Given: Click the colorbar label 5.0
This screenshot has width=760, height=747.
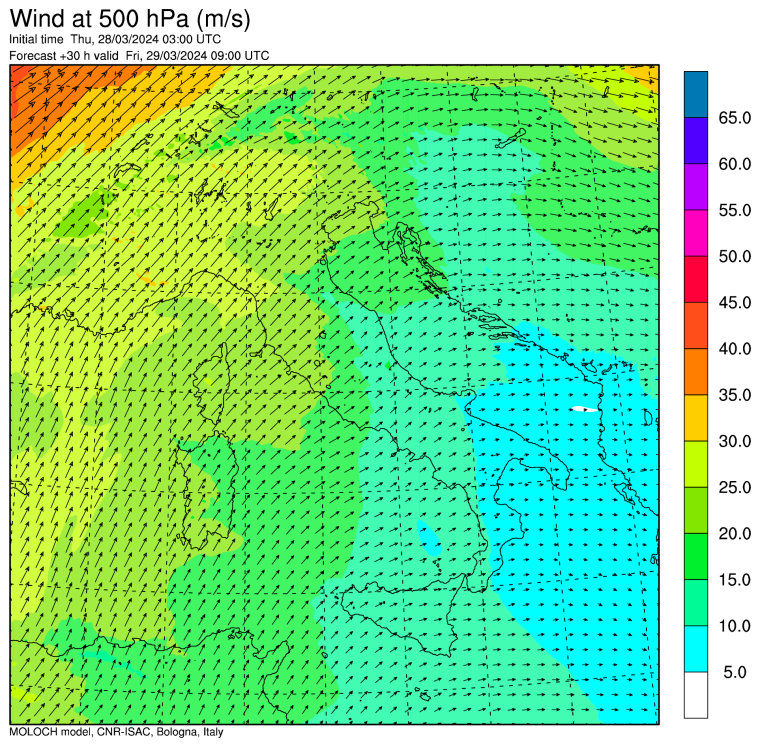Looking at the screenshot, I should [x=735, y=672].
